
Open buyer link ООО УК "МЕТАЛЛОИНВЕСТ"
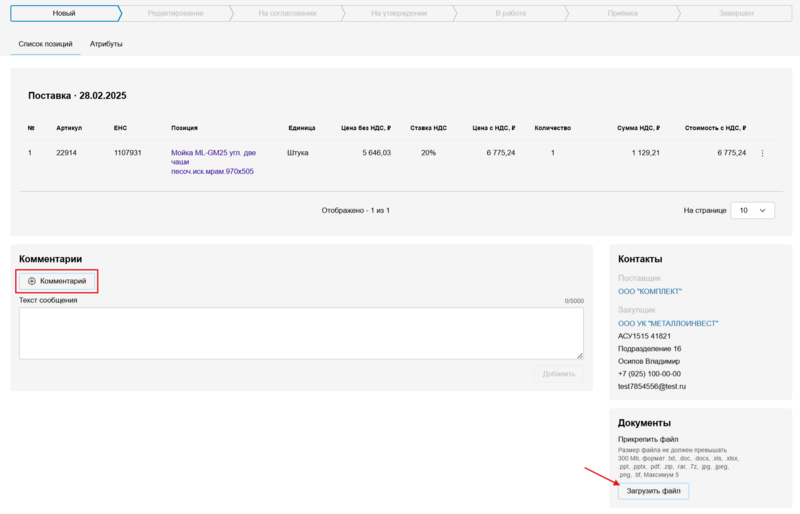tap(668, 323)
